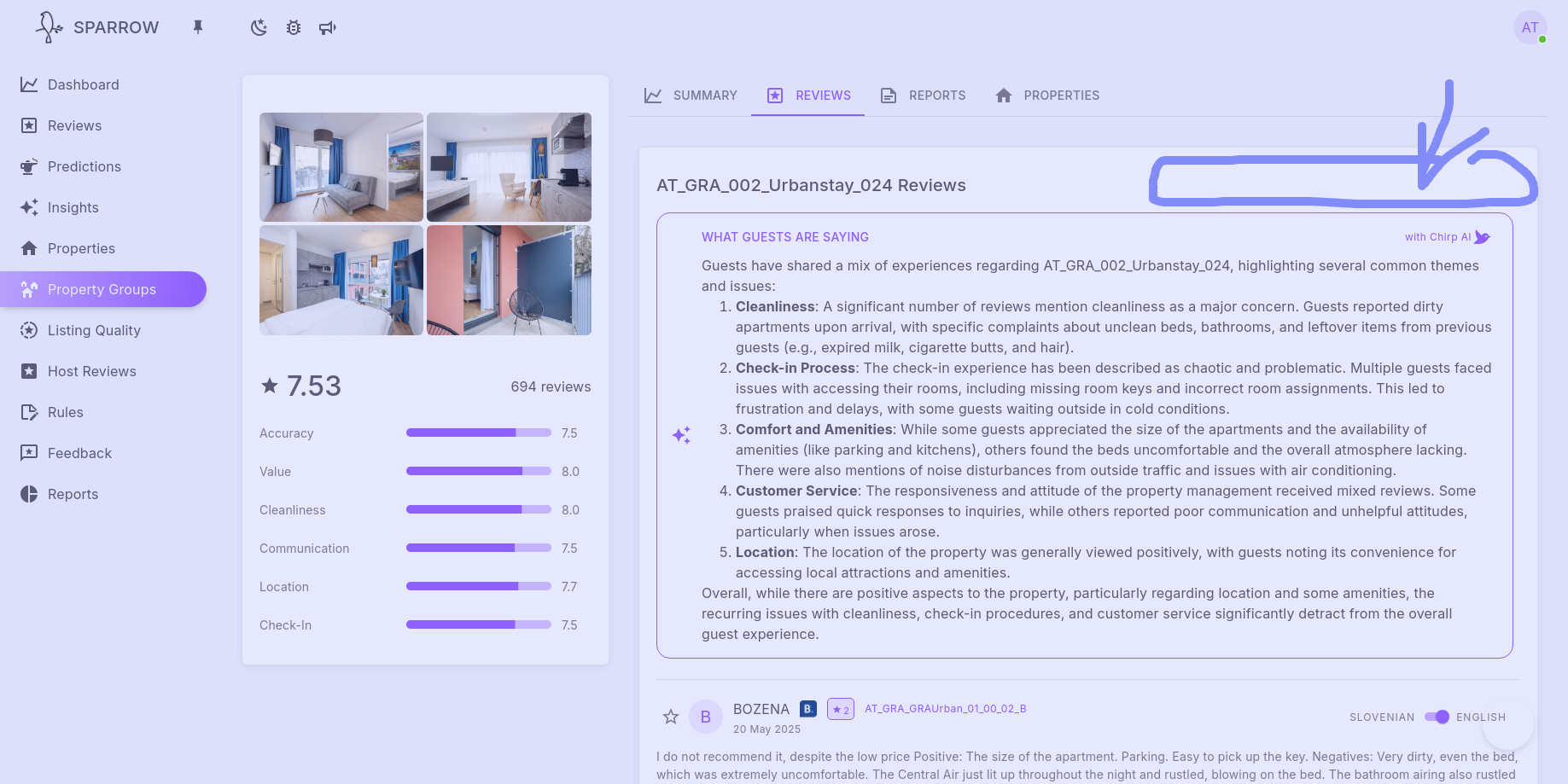1568x784 pixels.
Task: Click the Cleanliness rating bar
Action: 478,509
